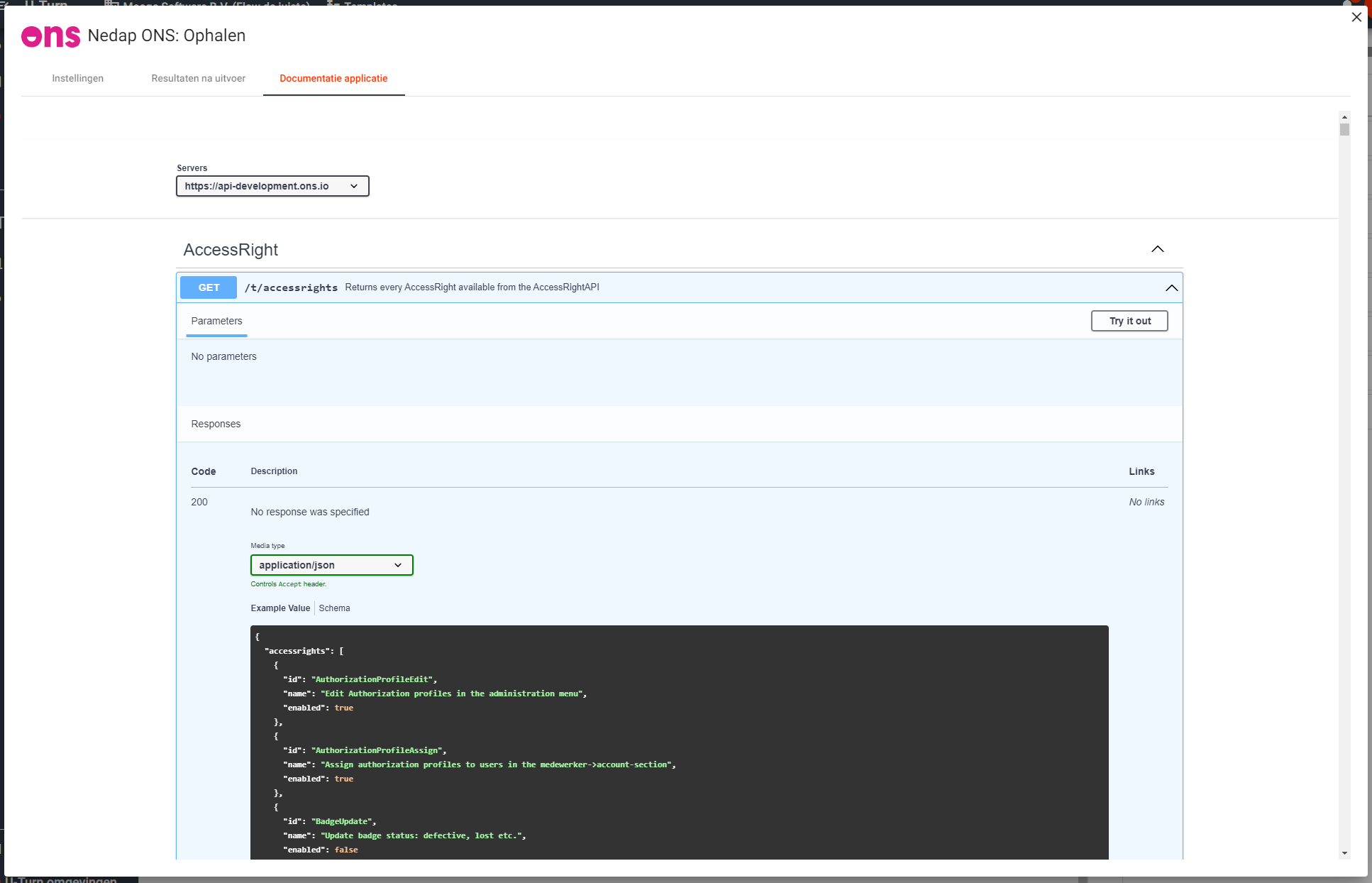This screenshot has width=1372, height=883.
Task: Click scrollbar up arrow at top
Action: [x=1344, y=117]
